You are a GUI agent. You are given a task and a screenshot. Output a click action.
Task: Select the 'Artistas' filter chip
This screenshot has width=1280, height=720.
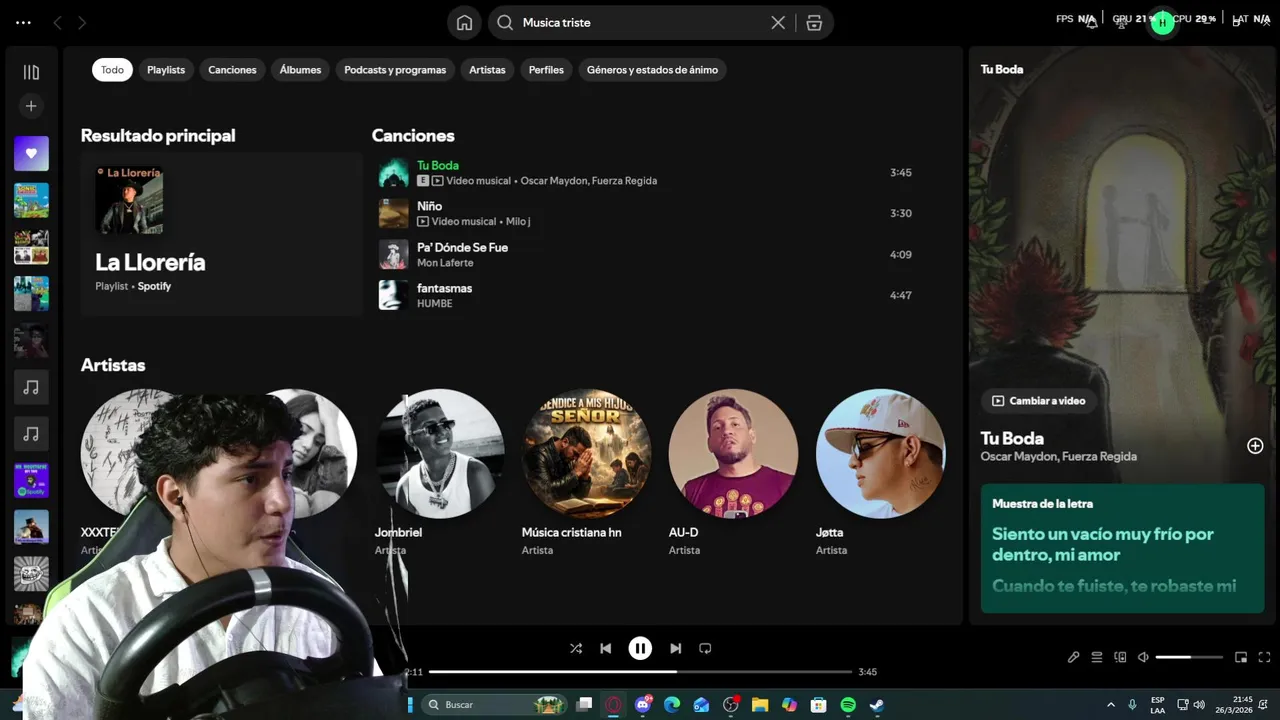click(487, 70)
